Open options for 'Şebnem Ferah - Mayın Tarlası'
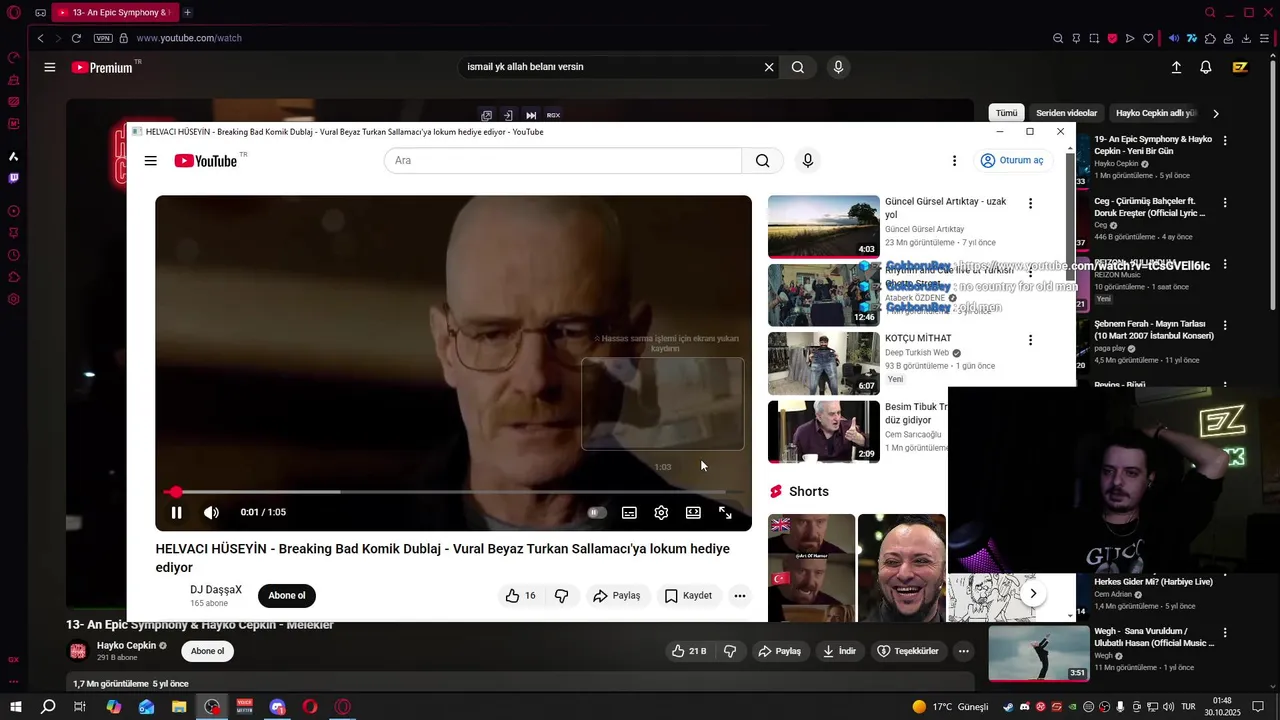Screen dimensions: 1280x720 1225,325
